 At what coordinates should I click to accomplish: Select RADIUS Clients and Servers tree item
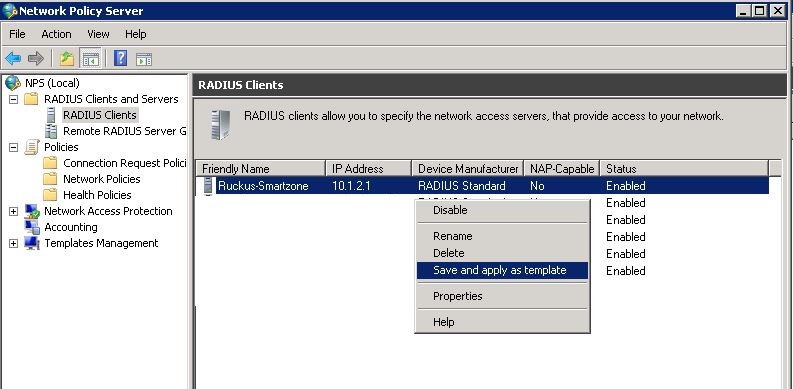(111, 99)
